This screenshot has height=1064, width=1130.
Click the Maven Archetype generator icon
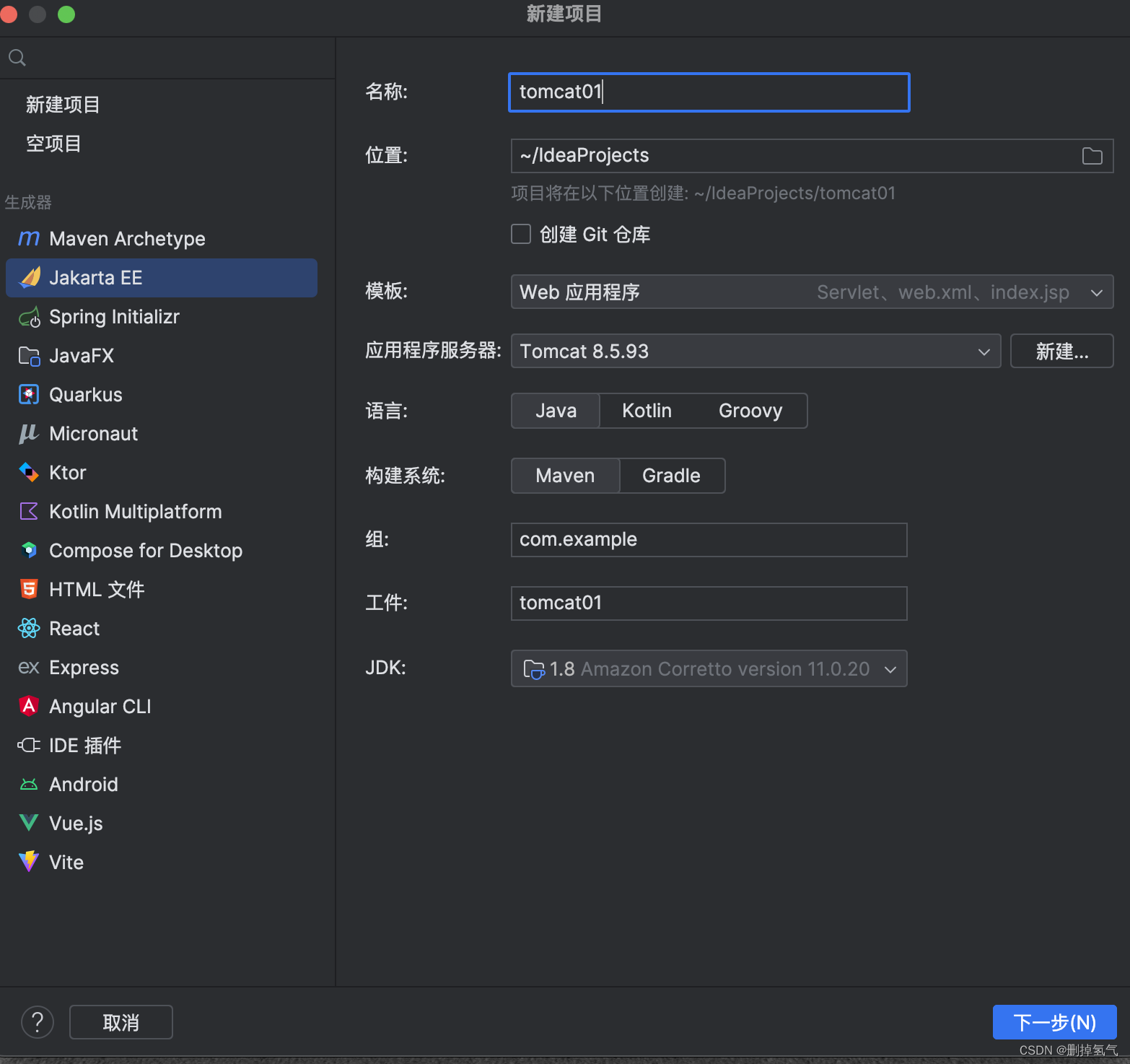[29, 238]
